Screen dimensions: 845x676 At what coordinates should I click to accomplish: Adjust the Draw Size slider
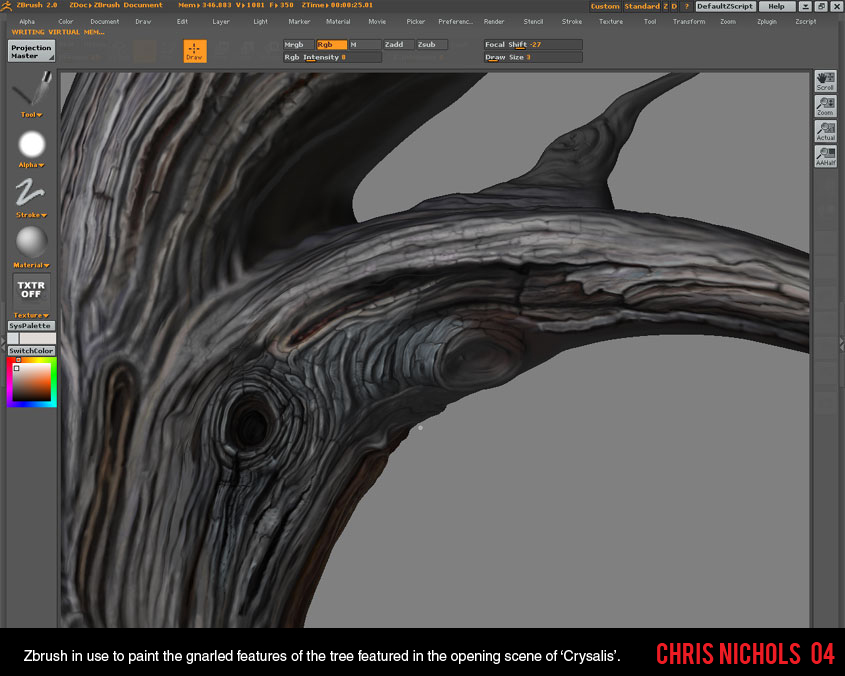click(x=532, y=57)
